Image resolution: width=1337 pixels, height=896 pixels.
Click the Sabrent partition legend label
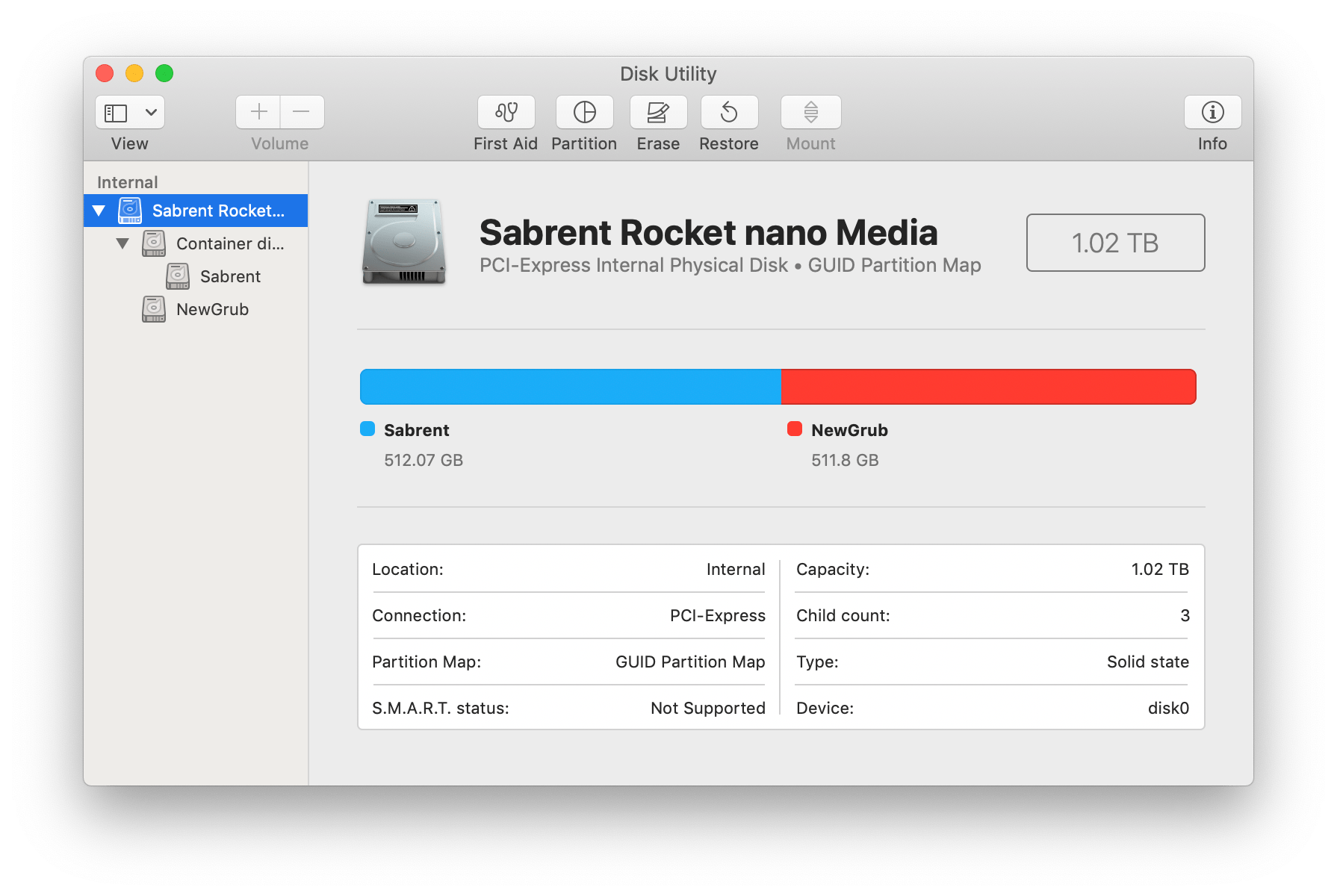(x=417, y=430)
